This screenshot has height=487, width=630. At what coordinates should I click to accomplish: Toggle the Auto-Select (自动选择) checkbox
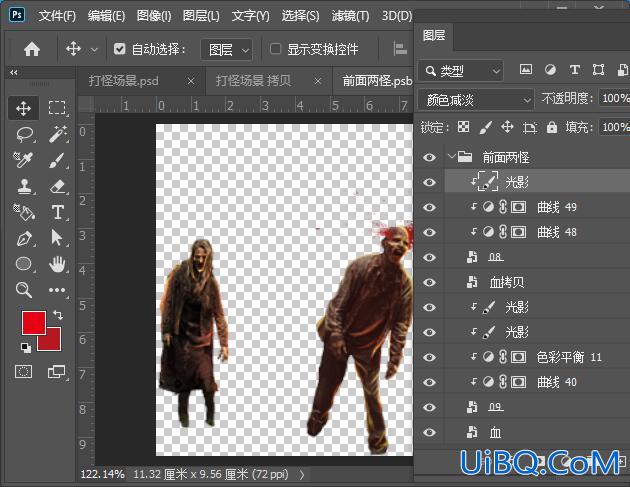(119, 49)
